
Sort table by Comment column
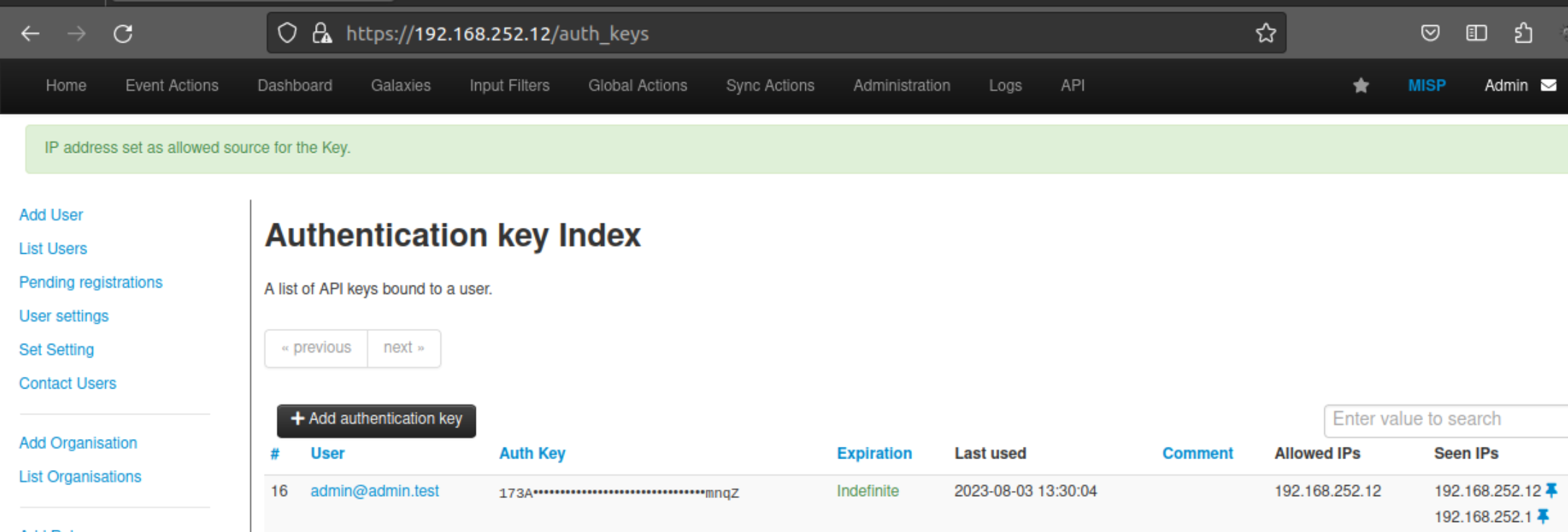click(x=1197, y=453)
